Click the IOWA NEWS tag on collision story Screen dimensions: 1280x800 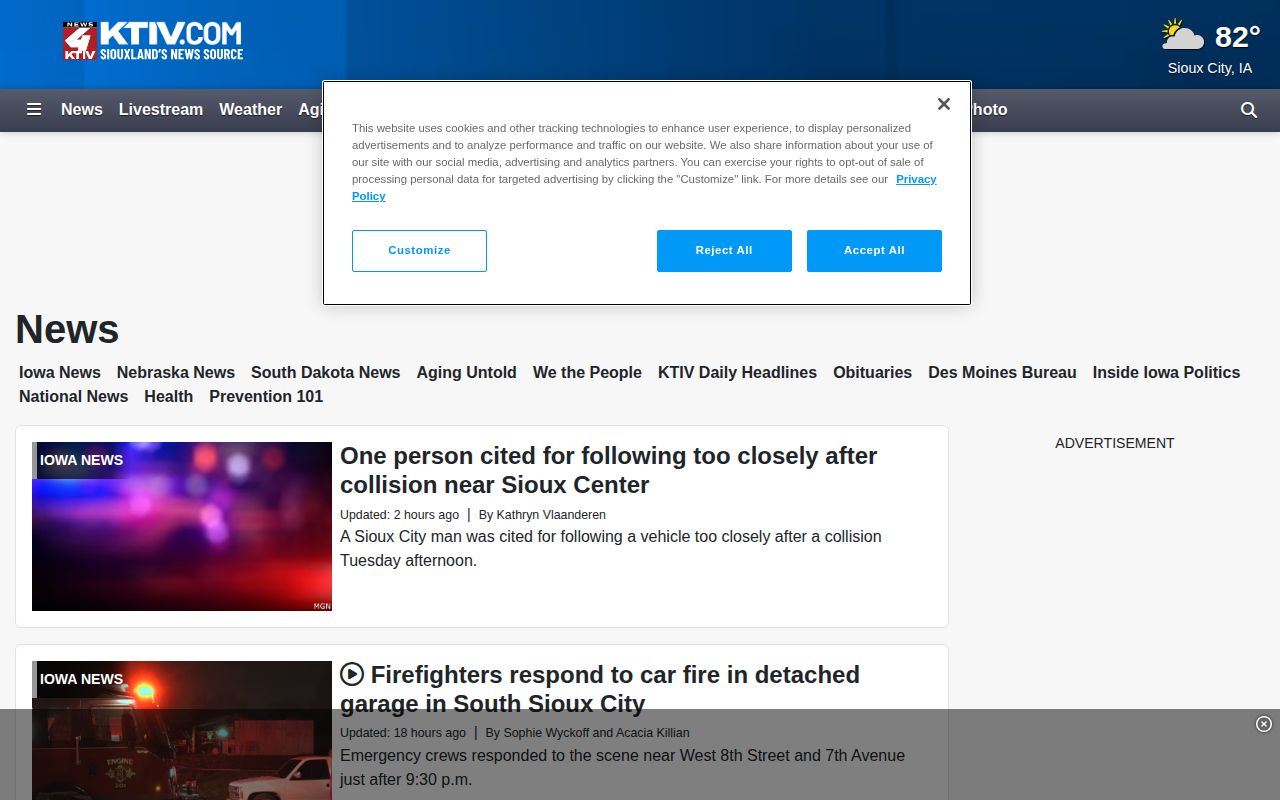(81, 460)
